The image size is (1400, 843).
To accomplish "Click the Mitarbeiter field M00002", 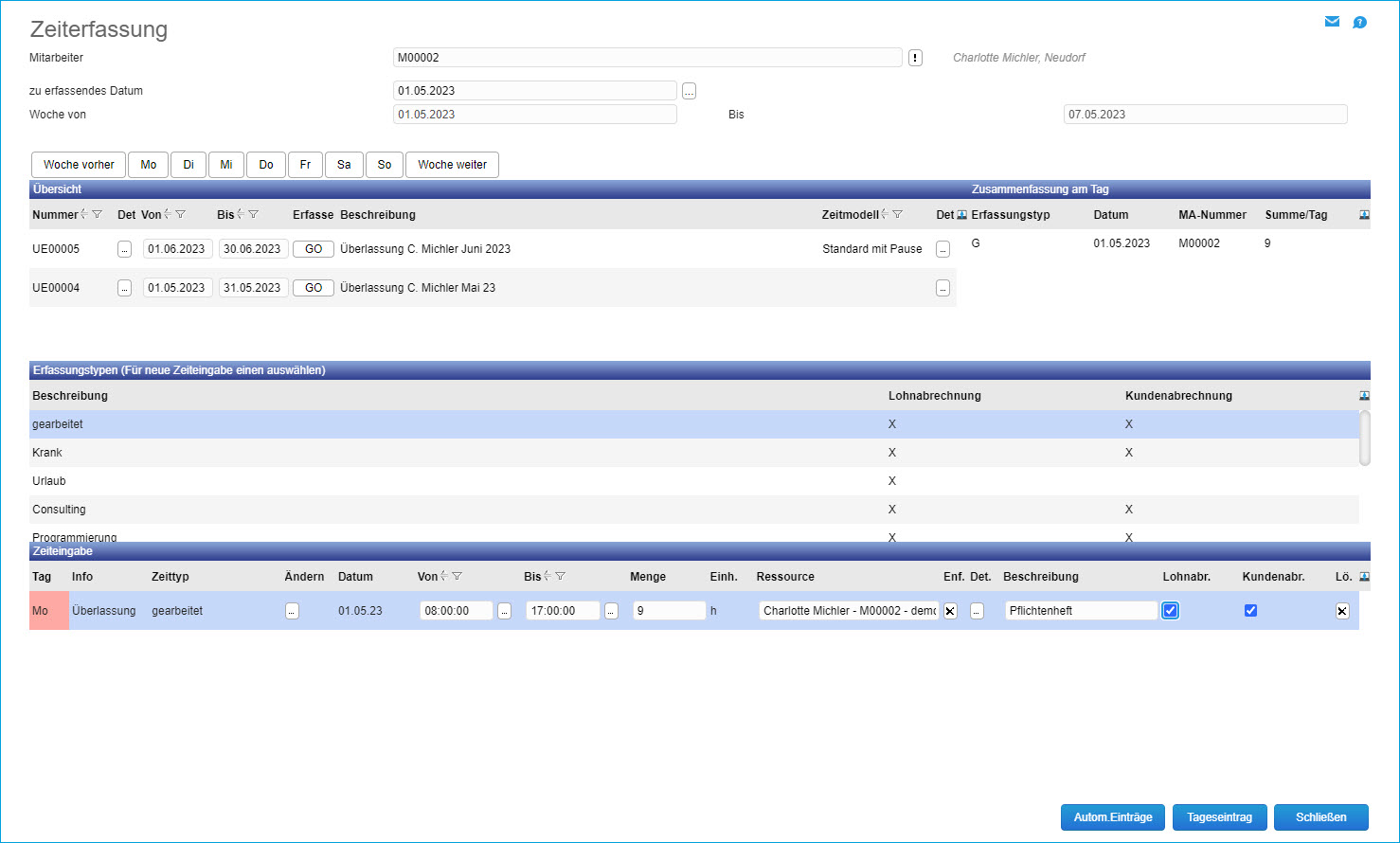I will 648,58.
